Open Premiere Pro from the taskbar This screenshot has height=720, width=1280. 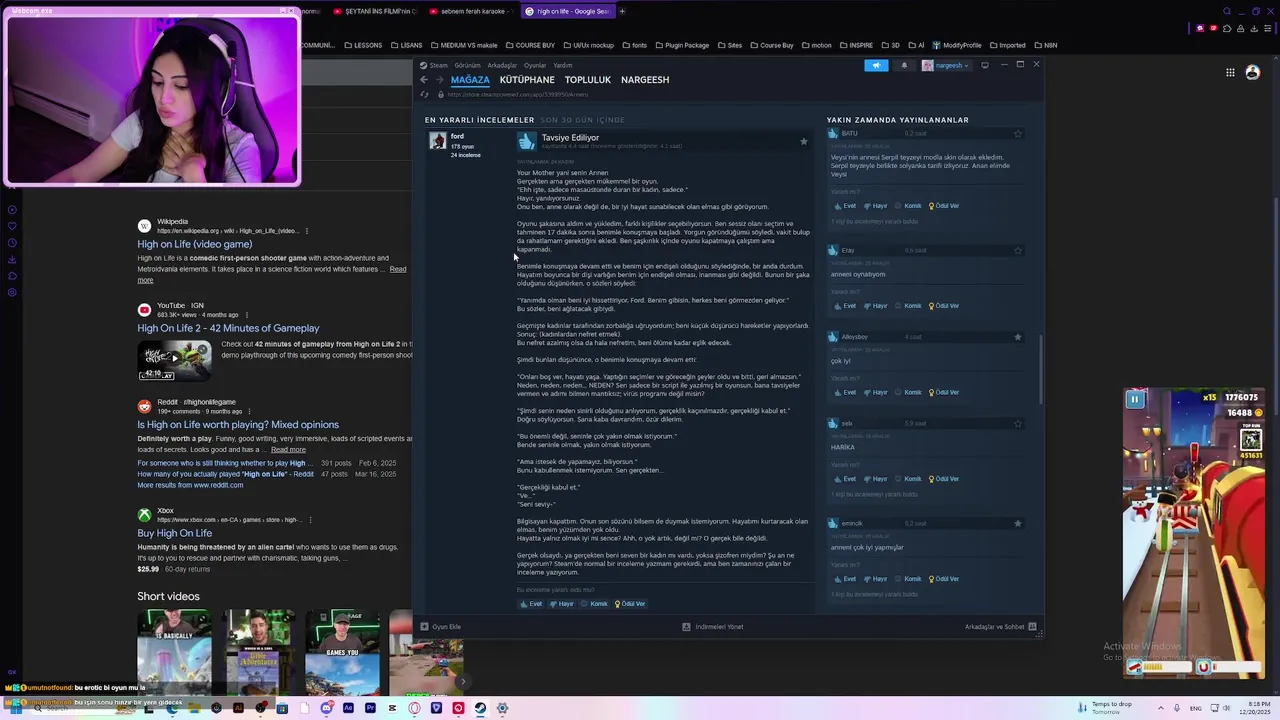pyautogui.click(x=370, y=708)
